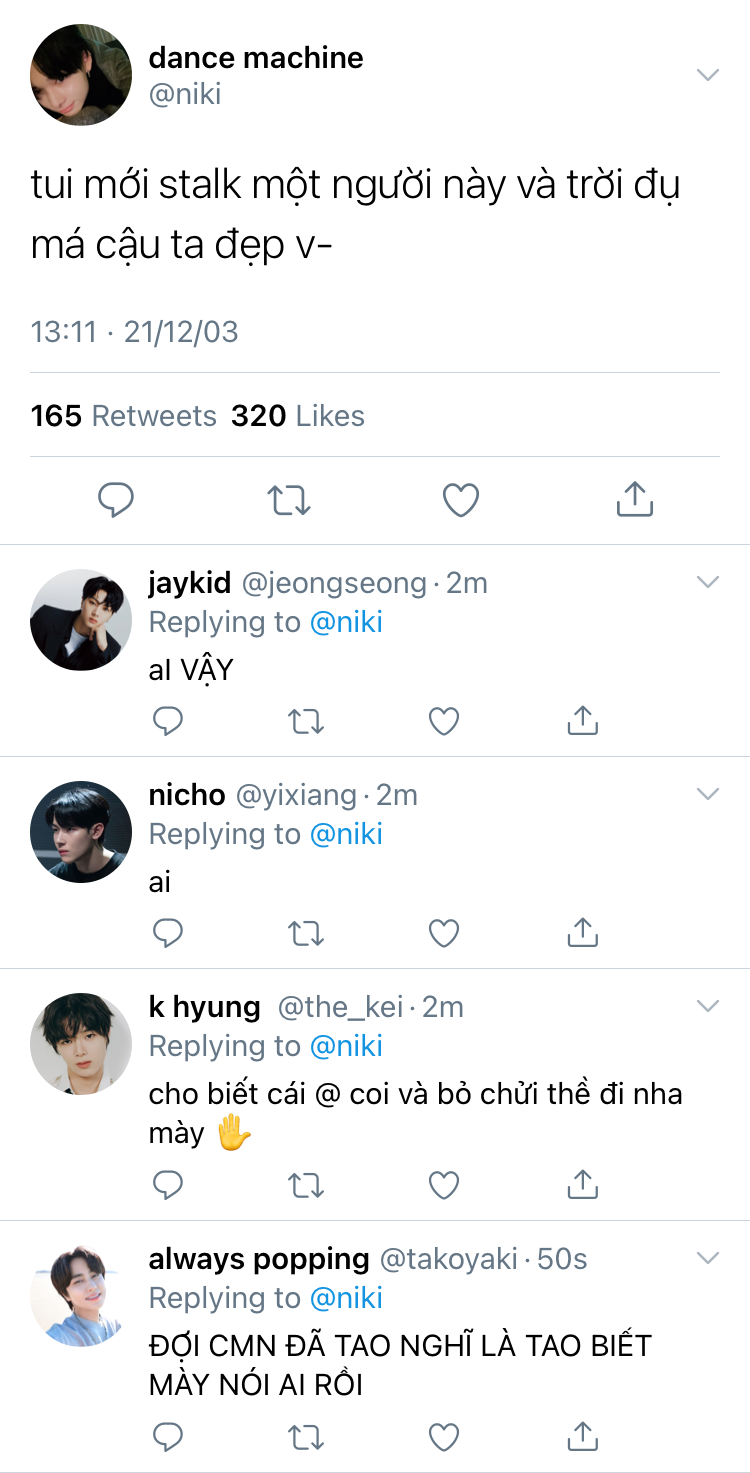Viewport: 750px width, 1473px height.
Task: Retweet the always popping reply
Action: coord(305,1436)
